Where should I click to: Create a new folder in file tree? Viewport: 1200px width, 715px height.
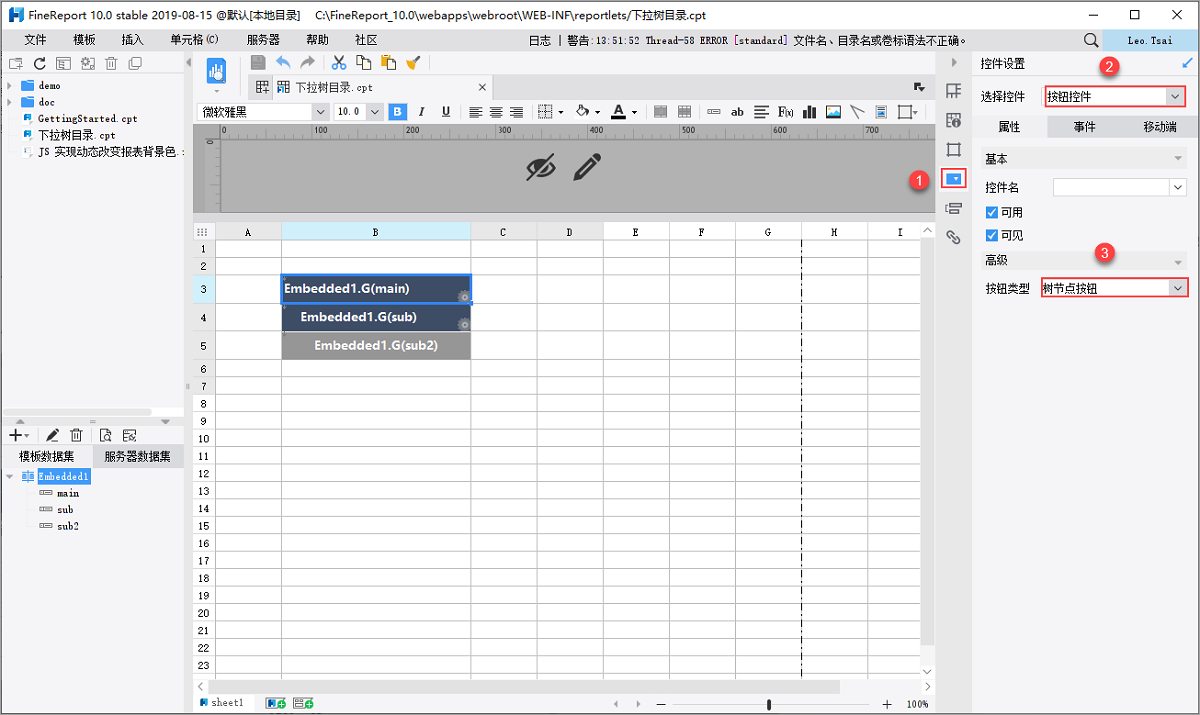pos(15,63)
